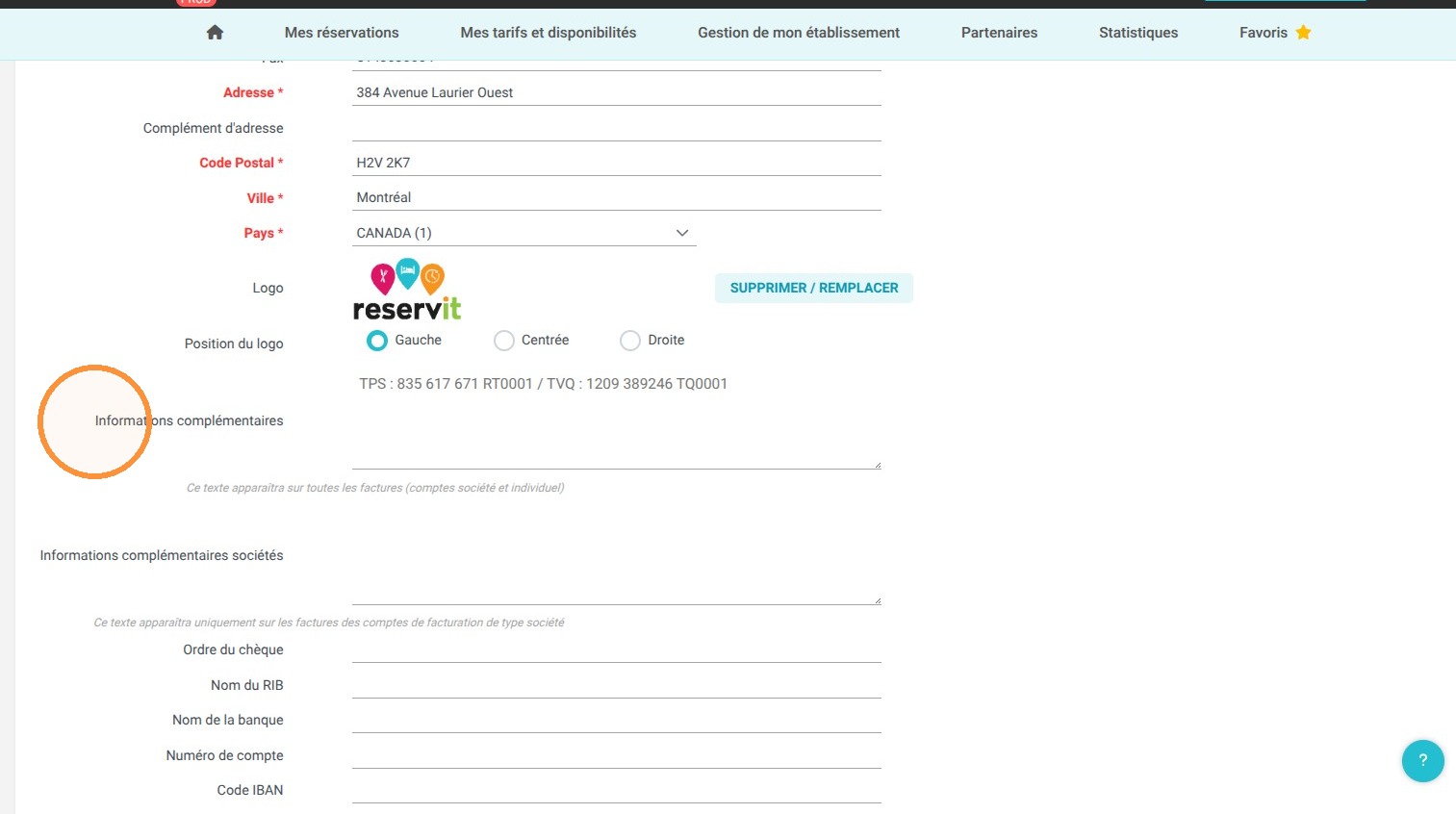This screenshot has width=1456, height=814.
Task: Expand the Pays country dropdown
Action: pyautogui.click(x=524, y=233)
